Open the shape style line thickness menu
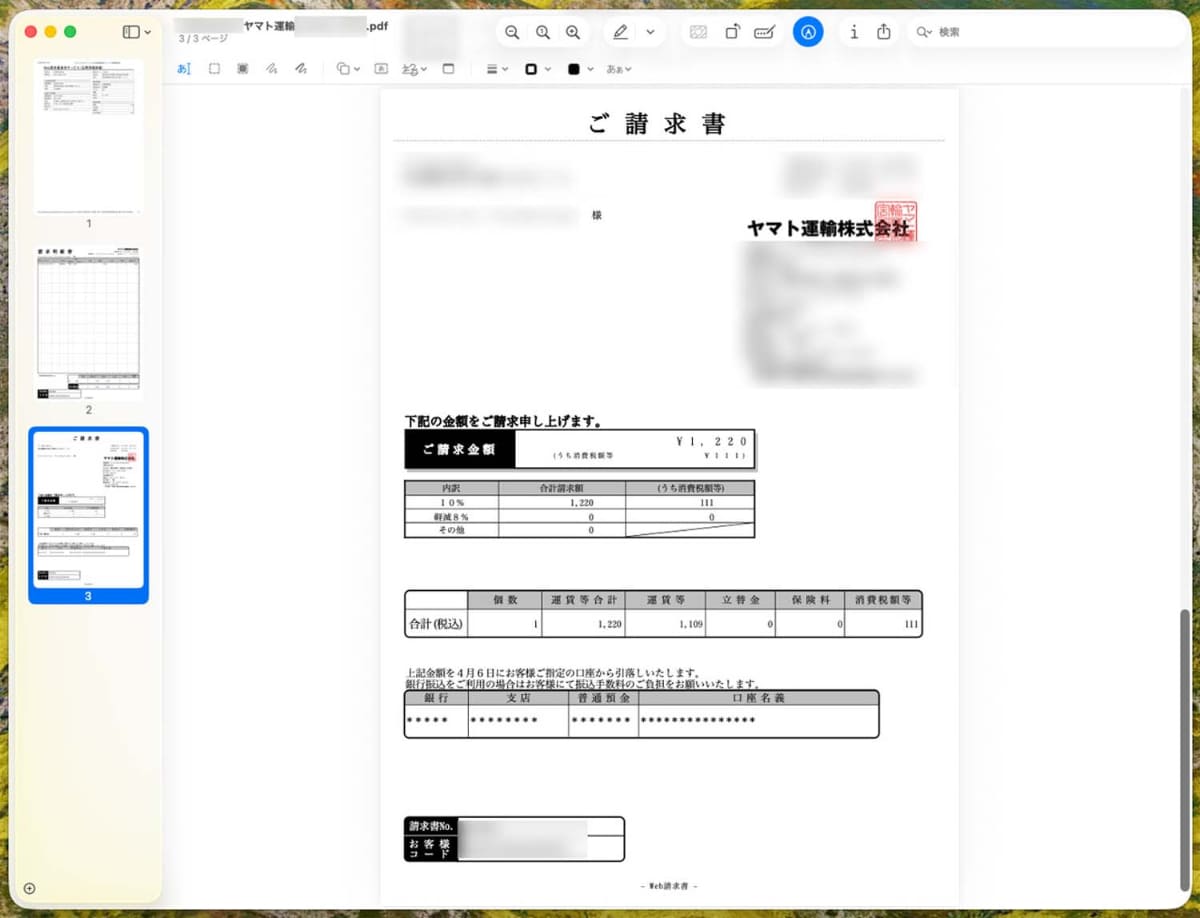This screenshot has width=1200, height=918. pos(497,69)
